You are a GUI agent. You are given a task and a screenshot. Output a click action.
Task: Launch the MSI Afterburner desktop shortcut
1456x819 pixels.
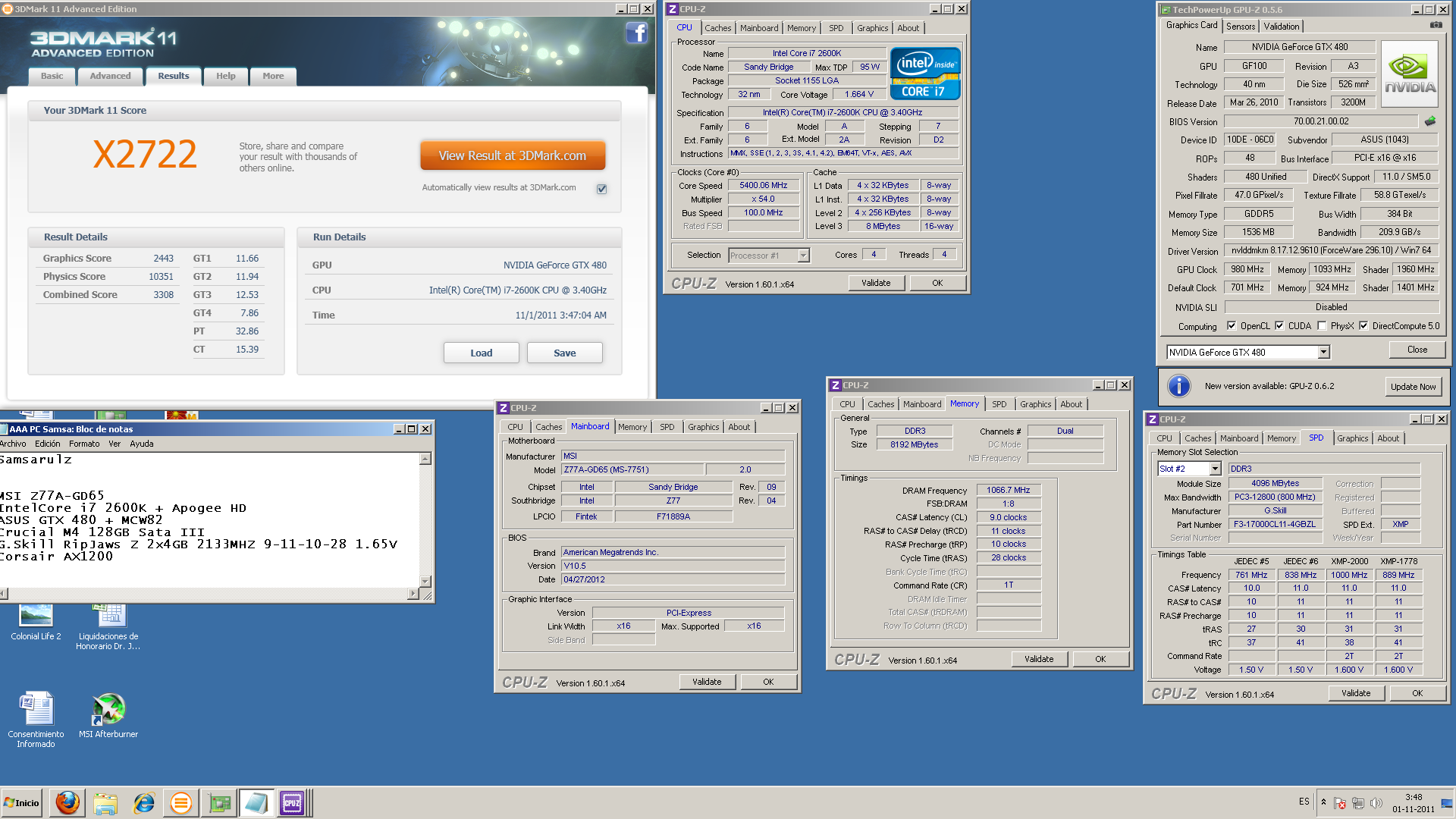coord(108,715)
